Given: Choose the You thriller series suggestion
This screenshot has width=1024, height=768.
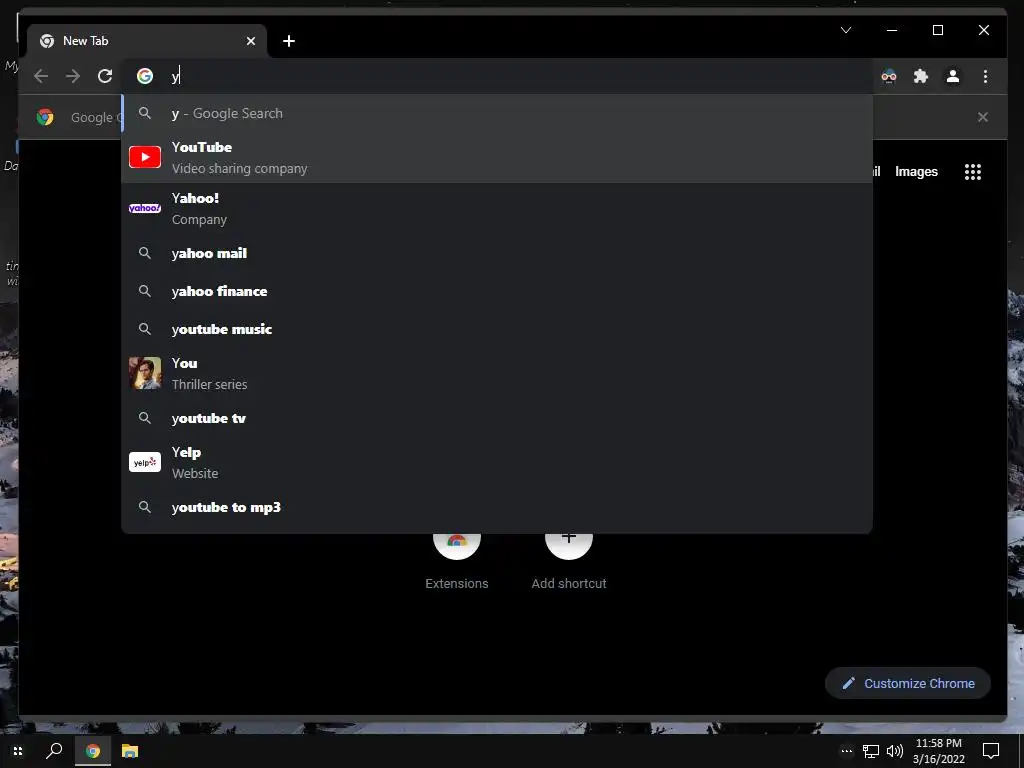Looking at the screenshot, I should (497, 374).
